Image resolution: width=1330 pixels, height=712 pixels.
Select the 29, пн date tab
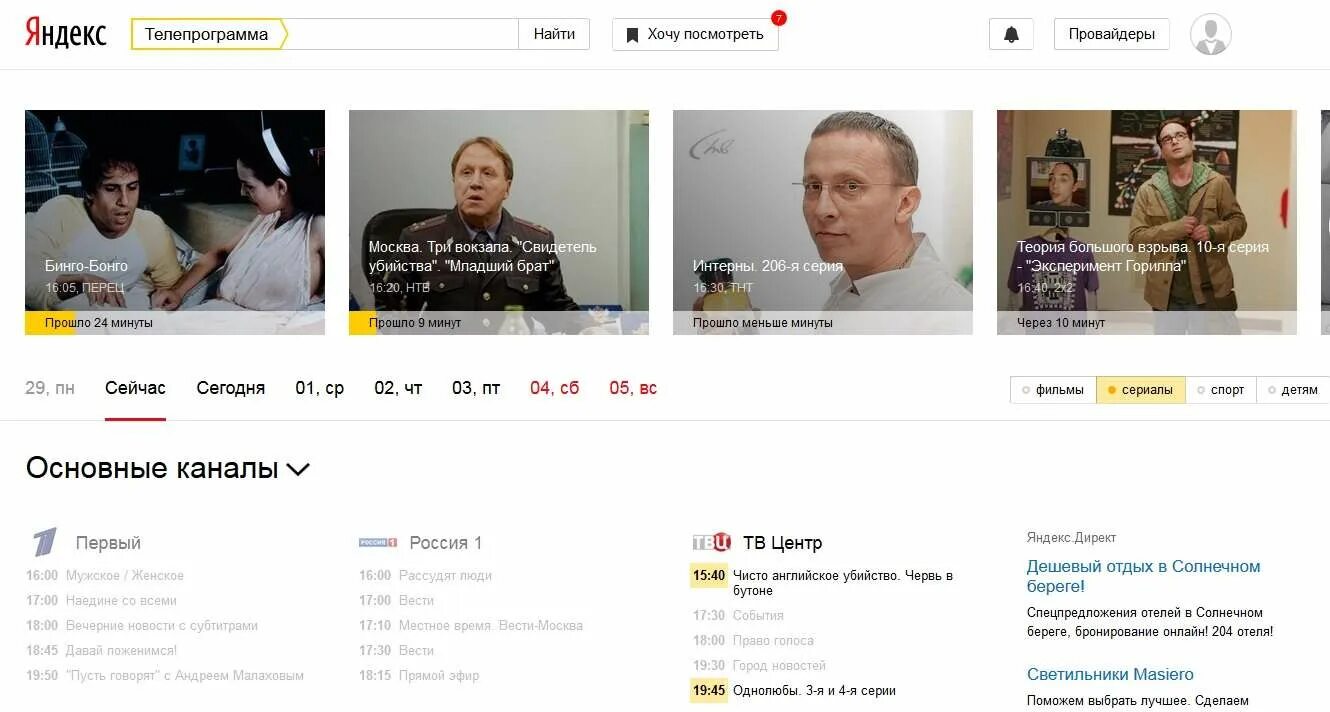pos(50,388)
